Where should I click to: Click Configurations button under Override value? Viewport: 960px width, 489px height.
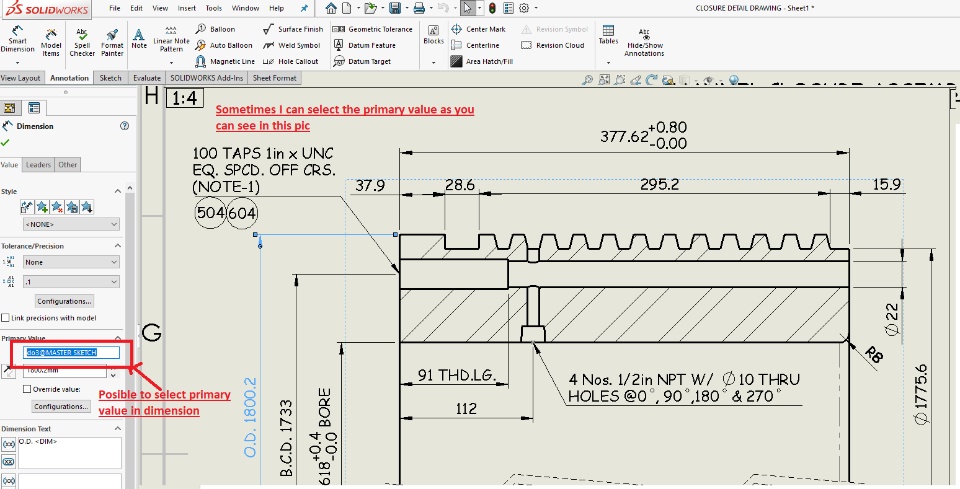pyautogui.click(x=61, y=406)
